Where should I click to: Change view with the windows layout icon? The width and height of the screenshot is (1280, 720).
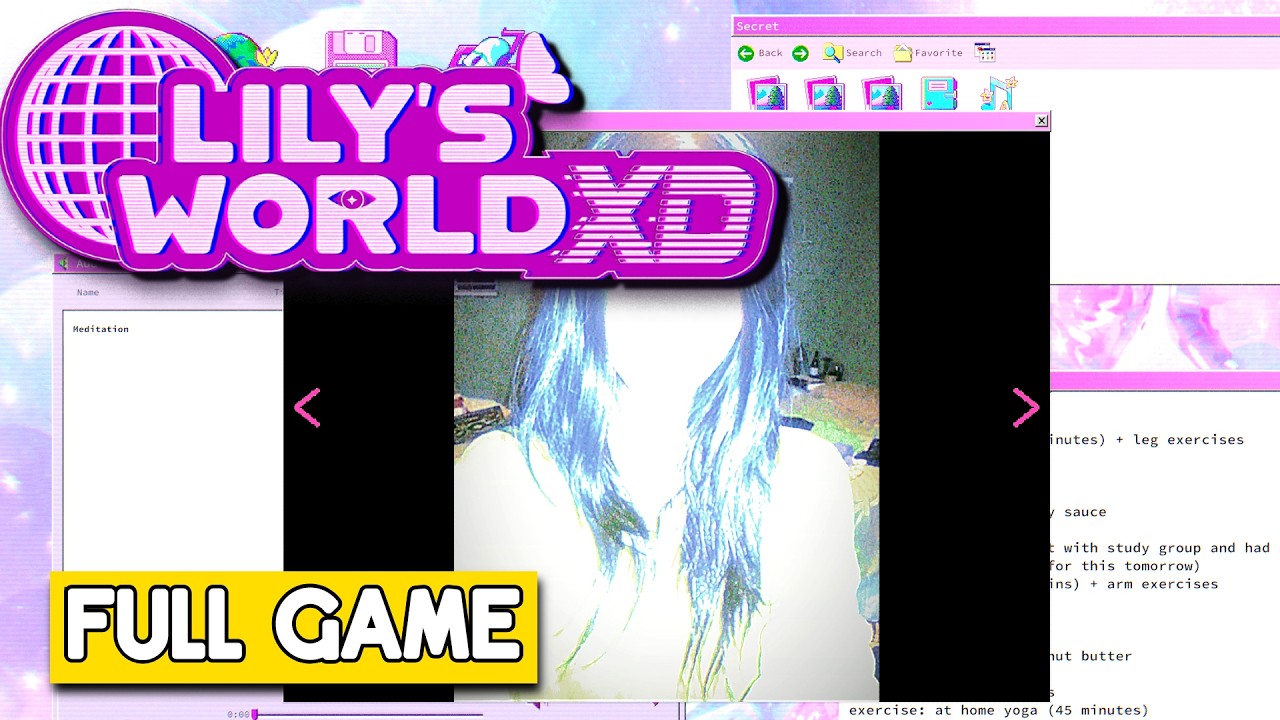pos(985,53)
